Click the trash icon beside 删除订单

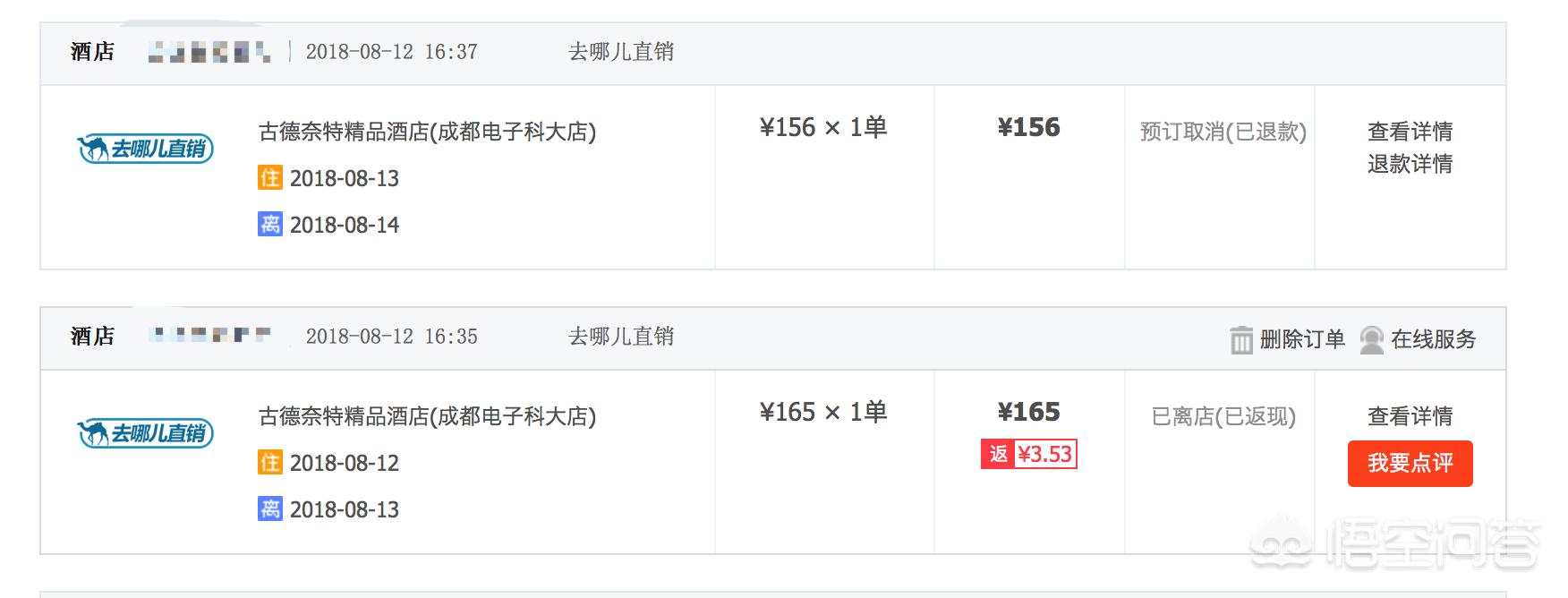pos(1241,340)
